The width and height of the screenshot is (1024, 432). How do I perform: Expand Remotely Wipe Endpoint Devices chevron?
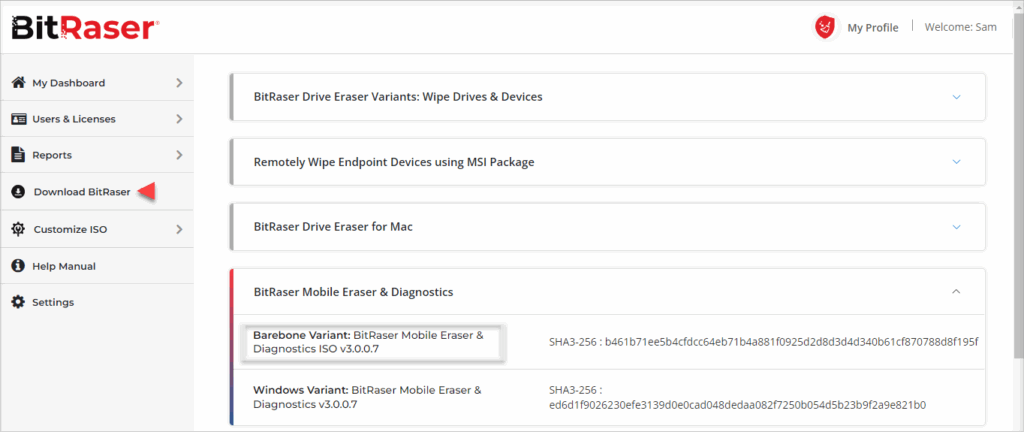click(957, 162)
